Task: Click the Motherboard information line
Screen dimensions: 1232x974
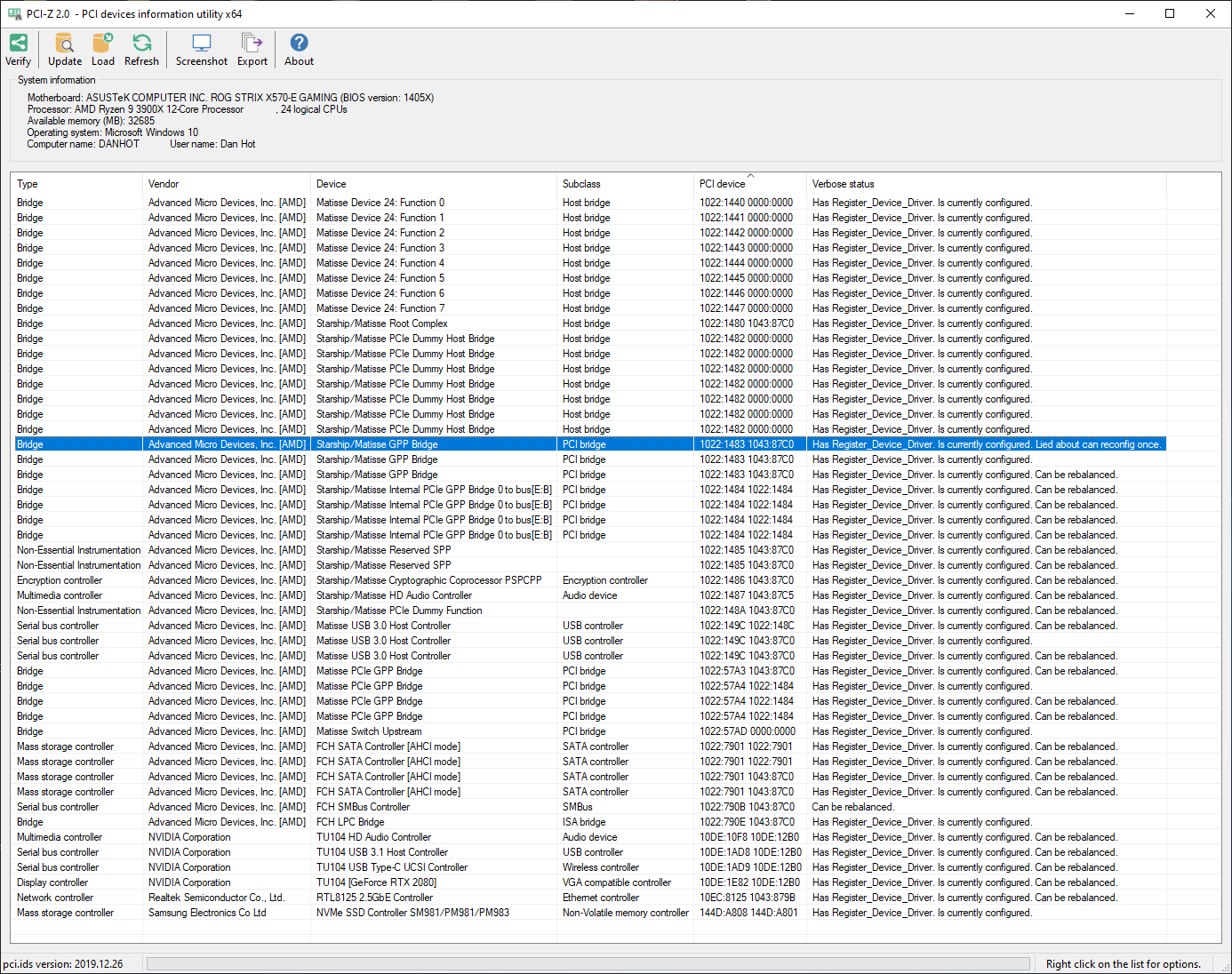Action: 230,98
